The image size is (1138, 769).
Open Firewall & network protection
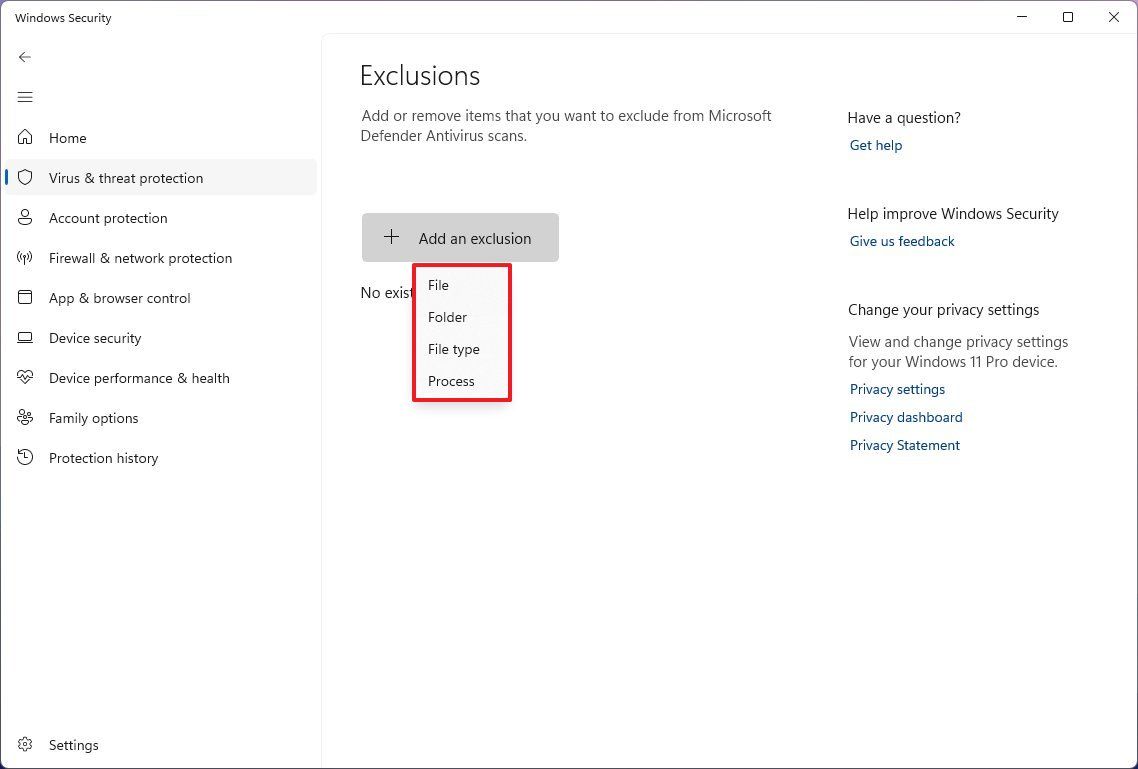pyautogui.click(x=140, y=258)
